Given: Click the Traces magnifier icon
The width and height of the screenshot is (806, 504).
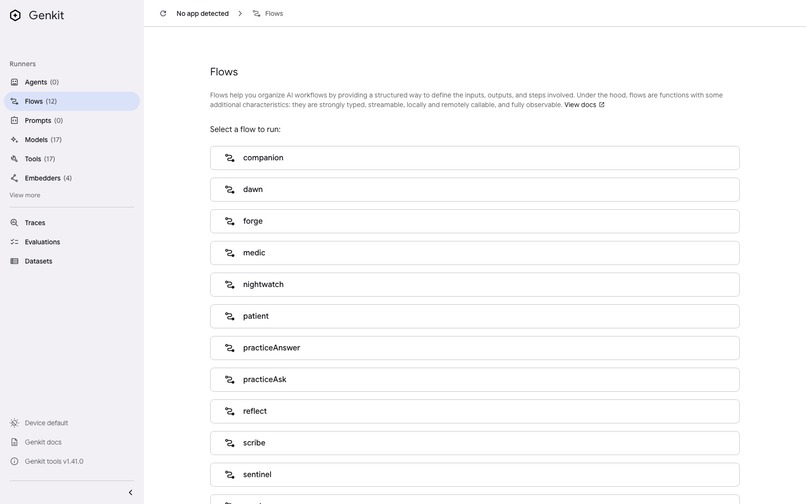Looking at the screenshot, I should point(14,223).
